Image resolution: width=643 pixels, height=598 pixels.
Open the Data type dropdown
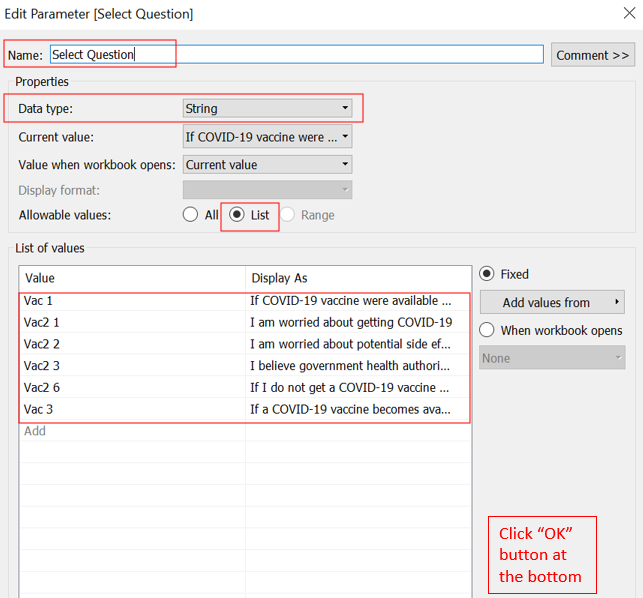click(267, 108)
